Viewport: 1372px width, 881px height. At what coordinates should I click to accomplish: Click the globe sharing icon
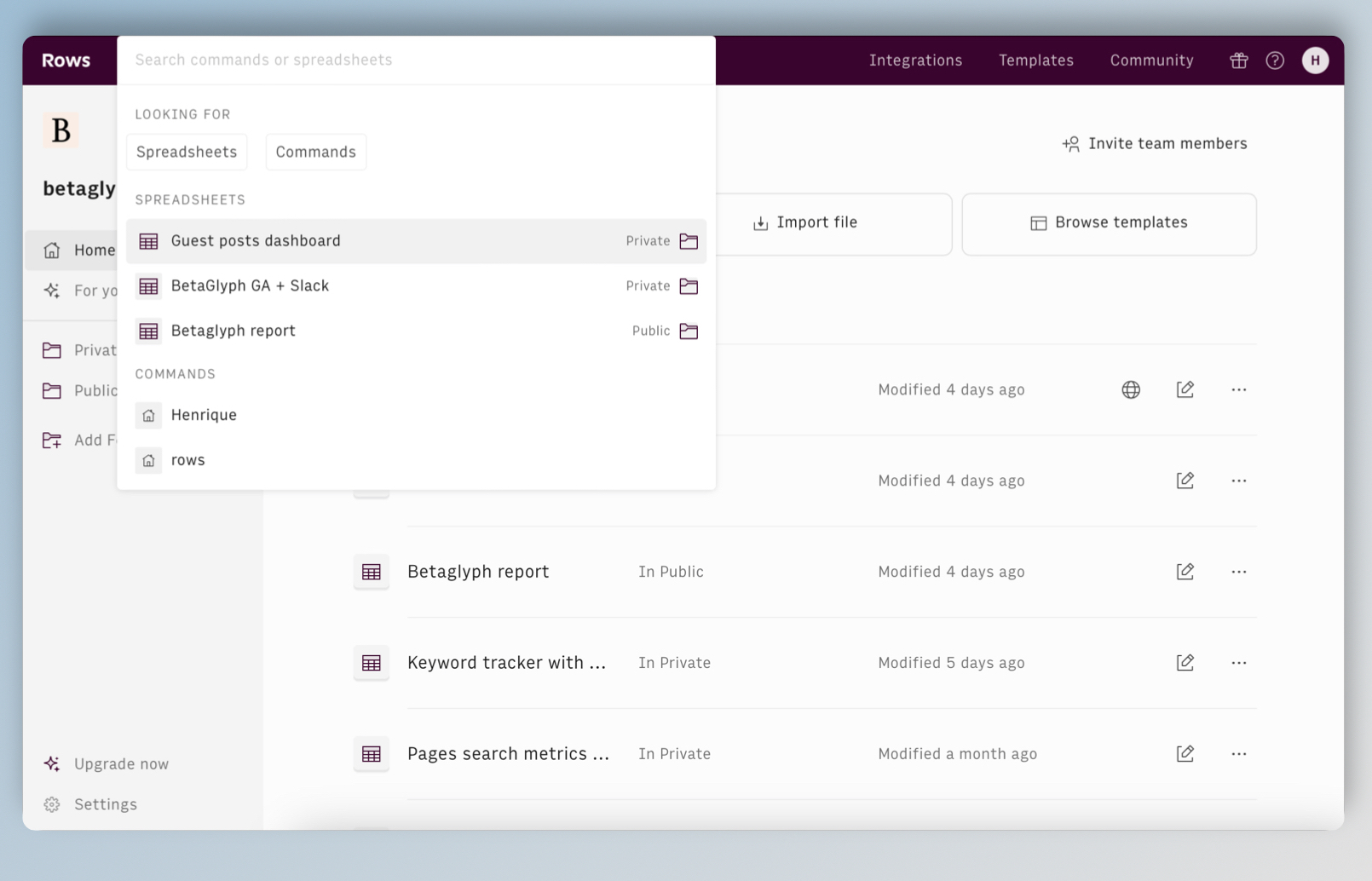(x=1131, y=389)
